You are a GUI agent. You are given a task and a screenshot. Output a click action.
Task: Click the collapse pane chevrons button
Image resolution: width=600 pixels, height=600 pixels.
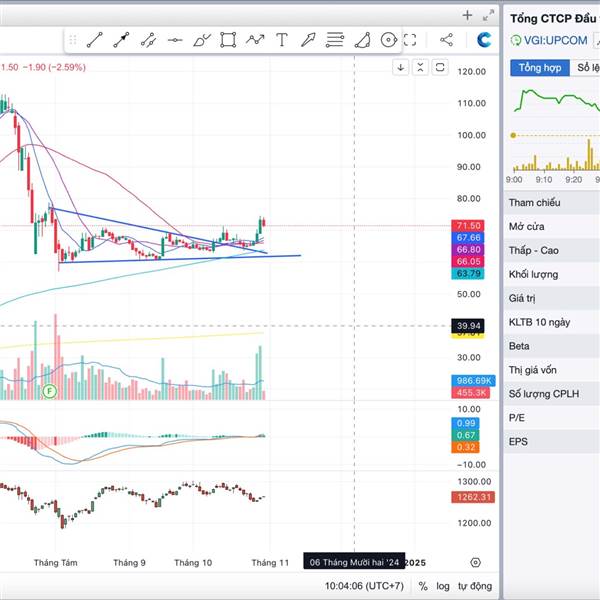(x=420, y=68)
